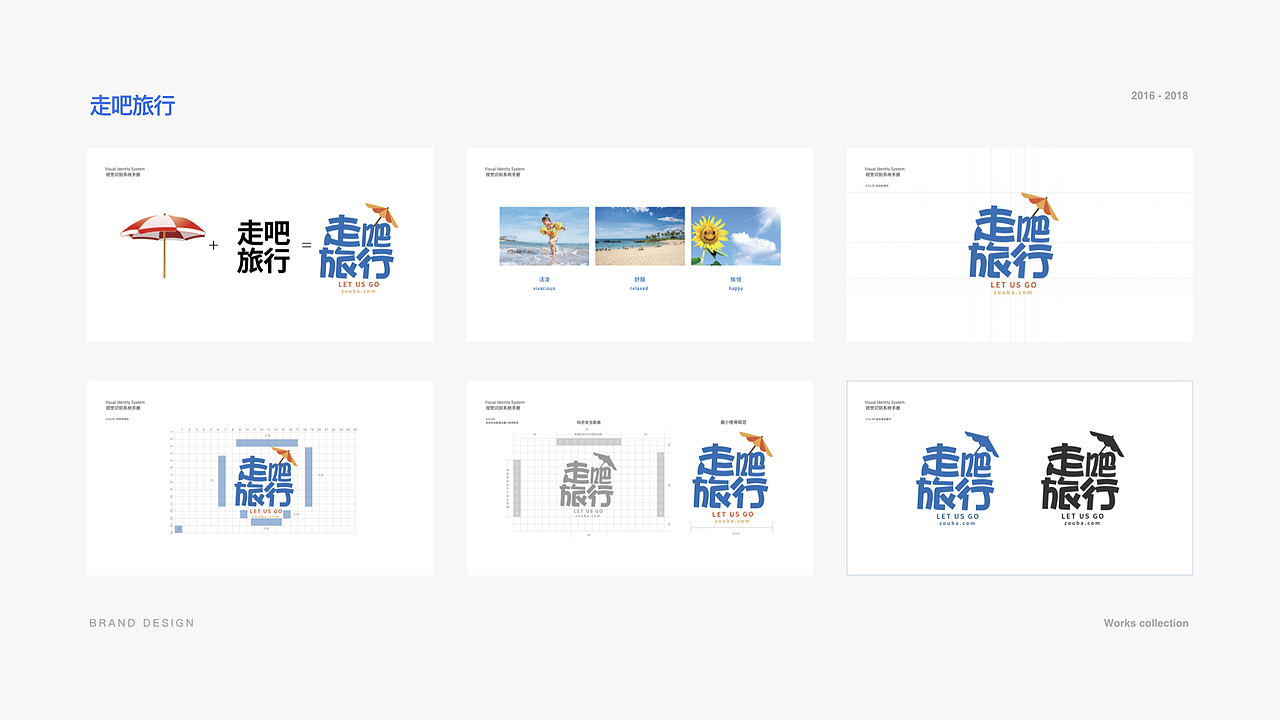Click the 'vivacious' caption
The width and height of the screenshot is (1280, 720).
(x=544, y=289)
